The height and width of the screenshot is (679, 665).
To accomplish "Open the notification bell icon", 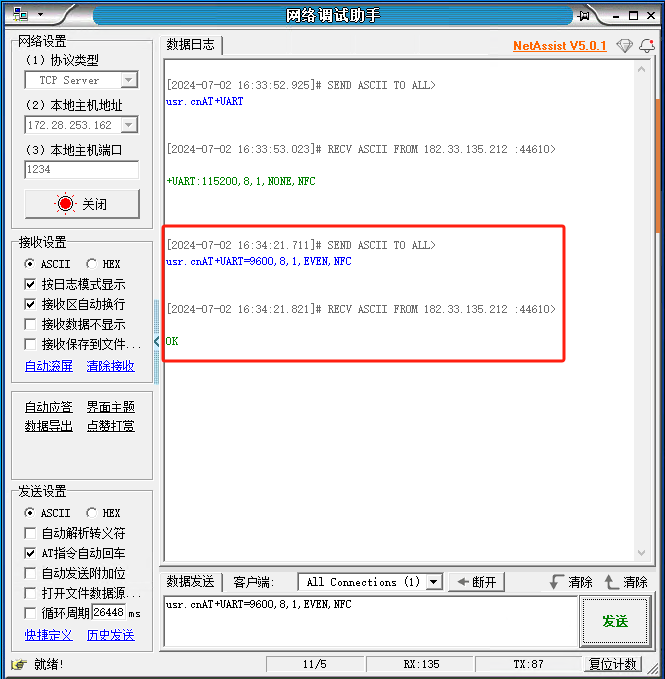I will pyautogui.click(x=647, y=45).
